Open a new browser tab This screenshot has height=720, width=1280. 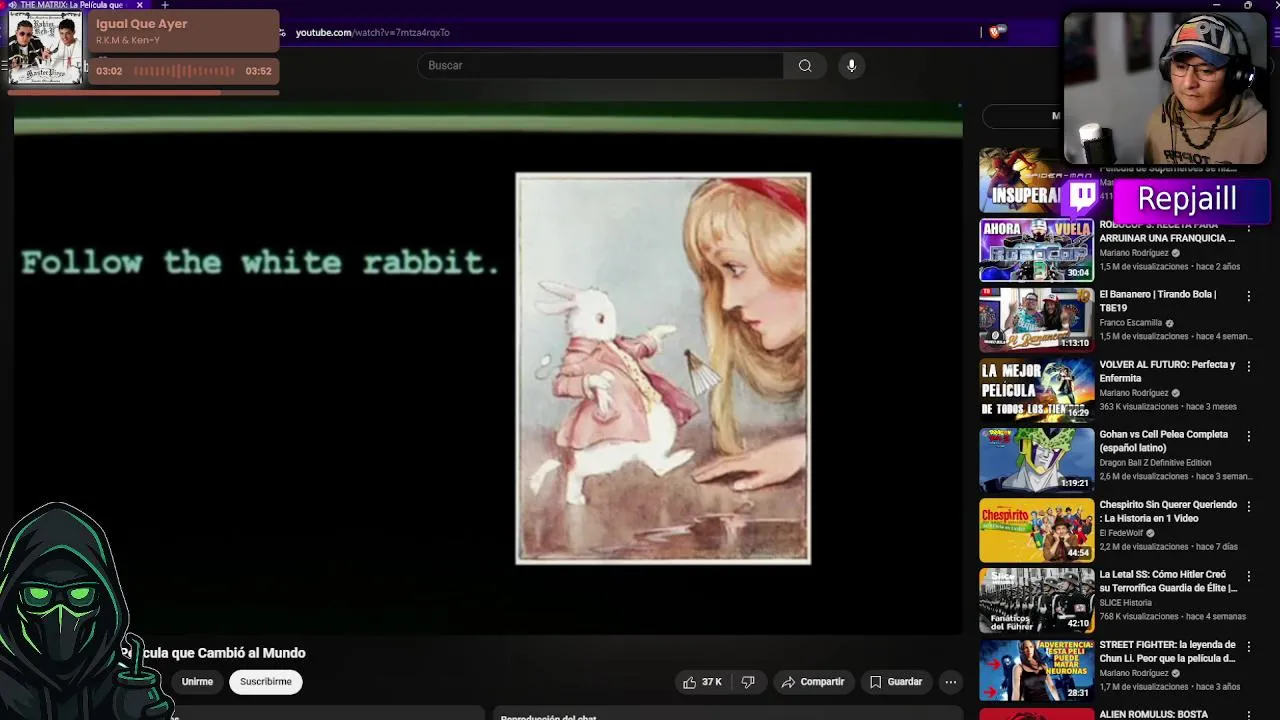[x=165, y=5]
